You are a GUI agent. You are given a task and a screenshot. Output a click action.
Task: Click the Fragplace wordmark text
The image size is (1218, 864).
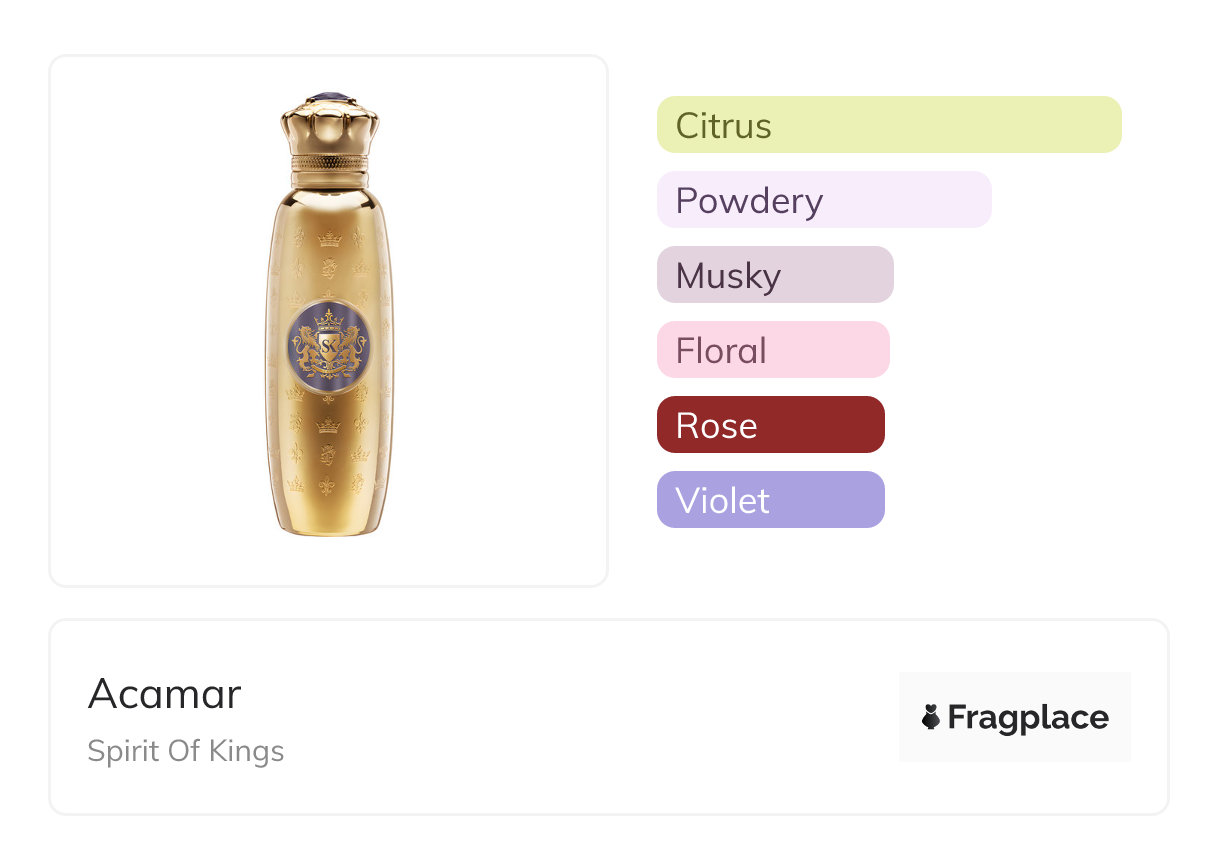(x=1028, y=717)
